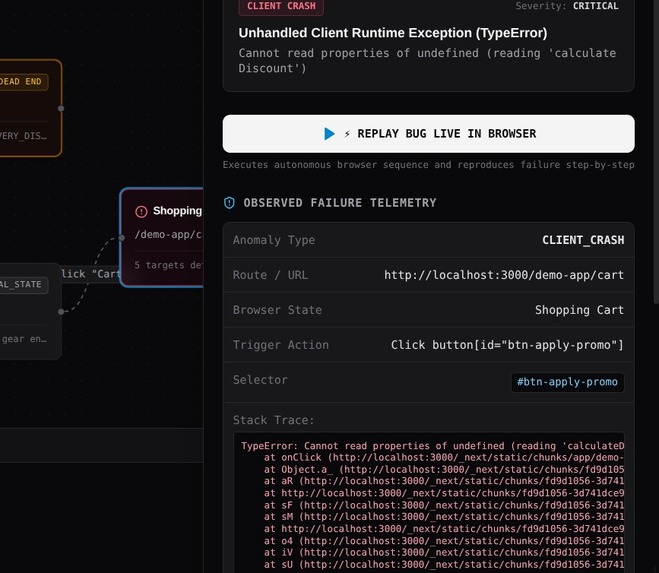
Task: Click the "at iV" stack trace line
Action: (444, 552)
